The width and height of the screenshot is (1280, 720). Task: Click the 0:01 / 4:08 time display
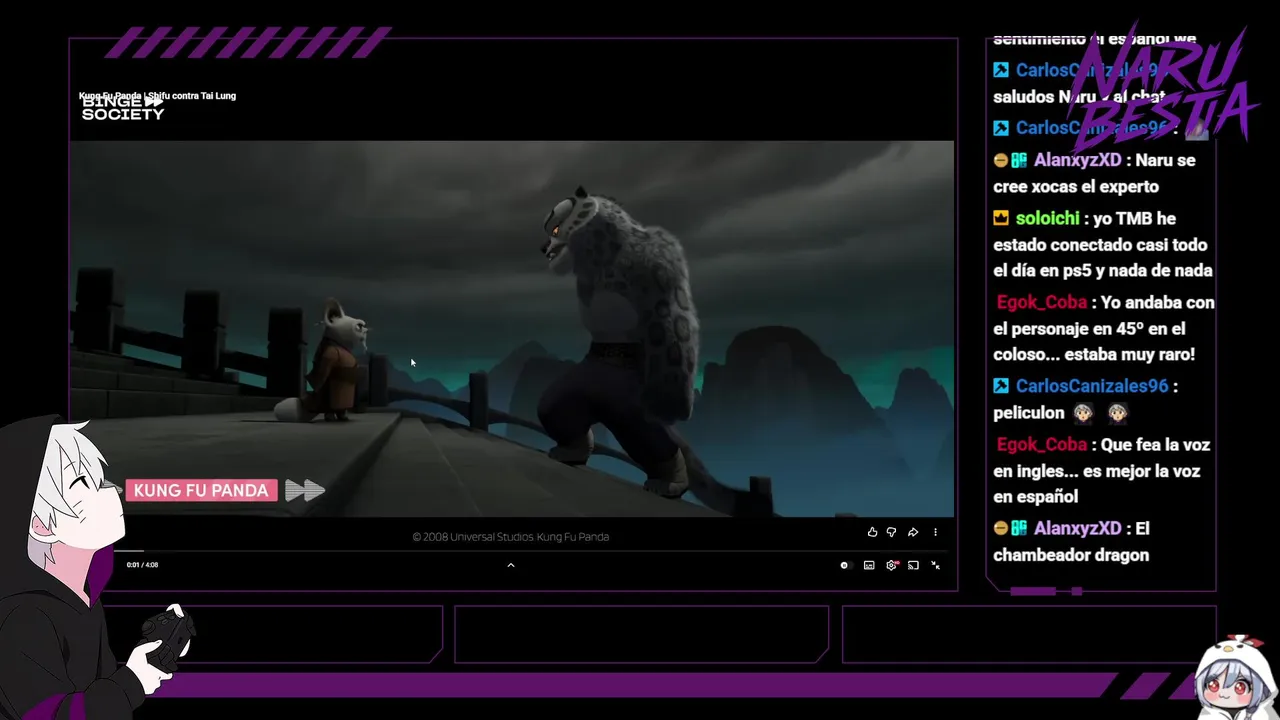142,565
